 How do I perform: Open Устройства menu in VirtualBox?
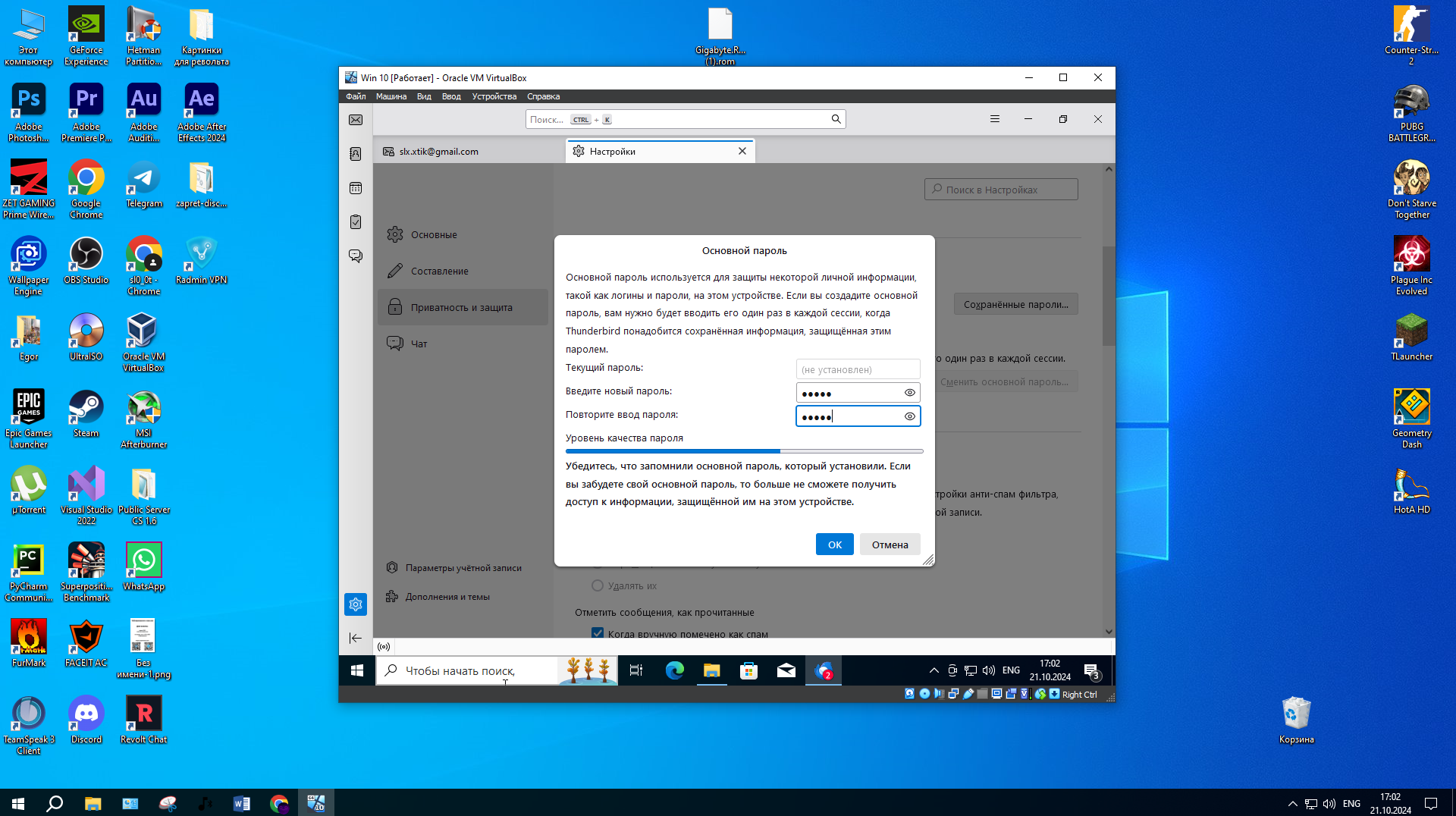pos(494,96)
